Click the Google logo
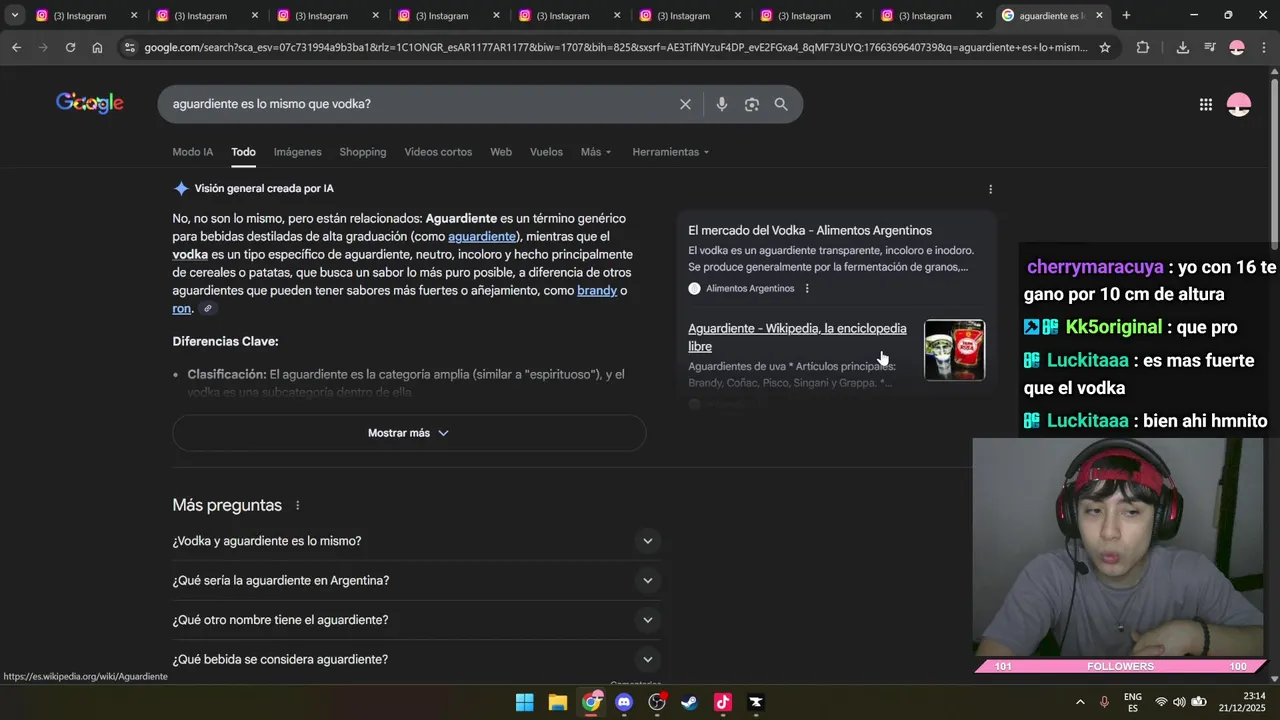The width and height of the screenshot is (1280, 720). coord(90,103)
